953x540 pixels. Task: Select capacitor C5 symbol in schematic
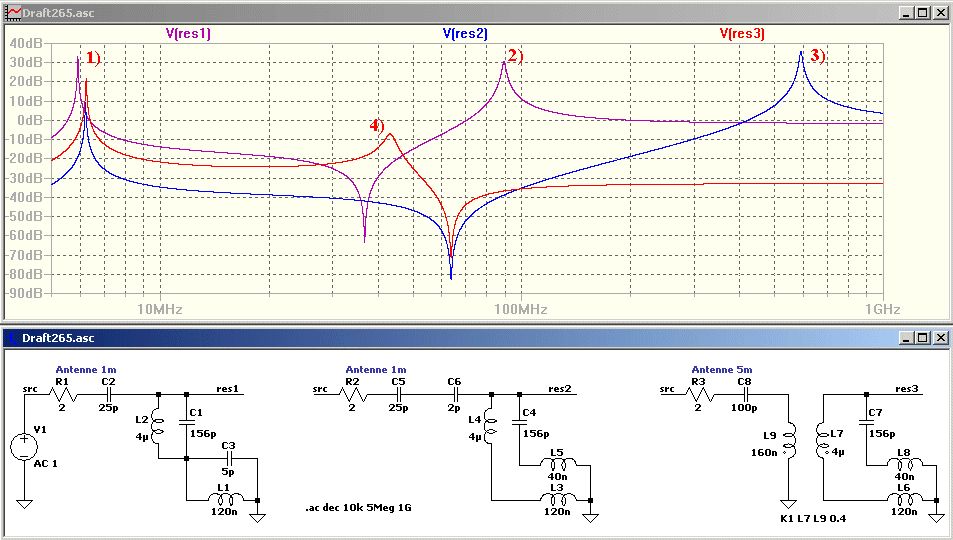pyautogui.click(x=401, y=394)
